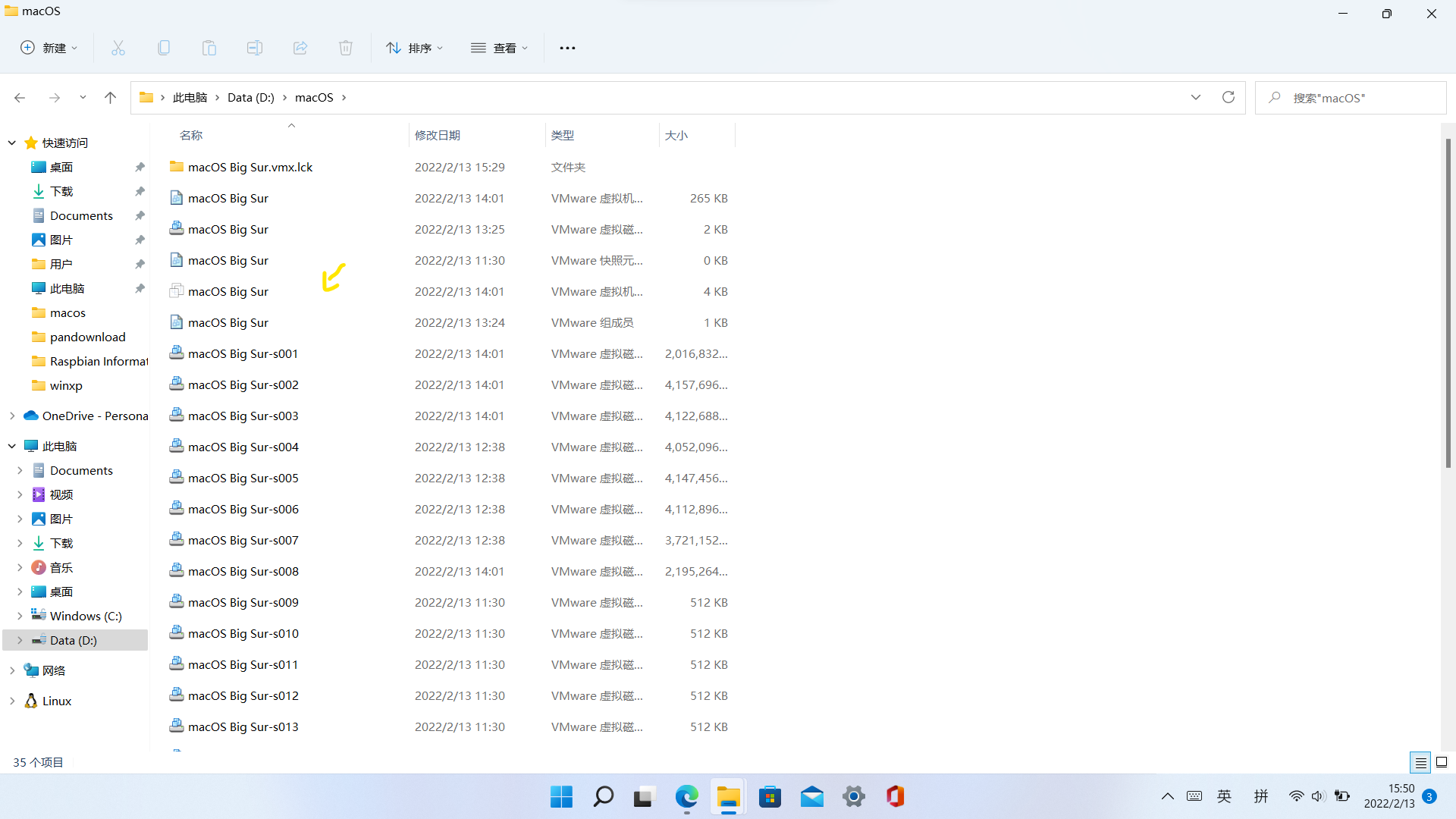Image resolution: width=1456 pixels, height=819 pixels.
Task: Go up one folder level arrow
Action: click(110, 97)
